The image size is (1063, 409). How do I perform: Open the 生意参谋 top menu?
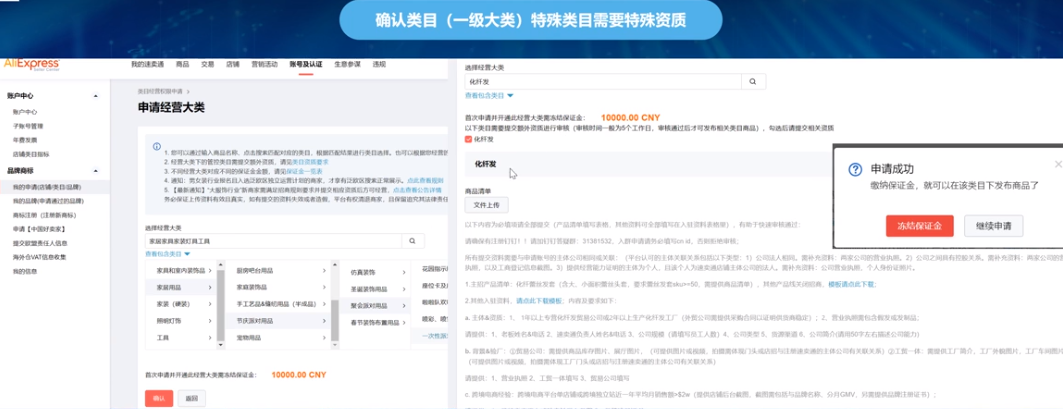coord(347,64)
